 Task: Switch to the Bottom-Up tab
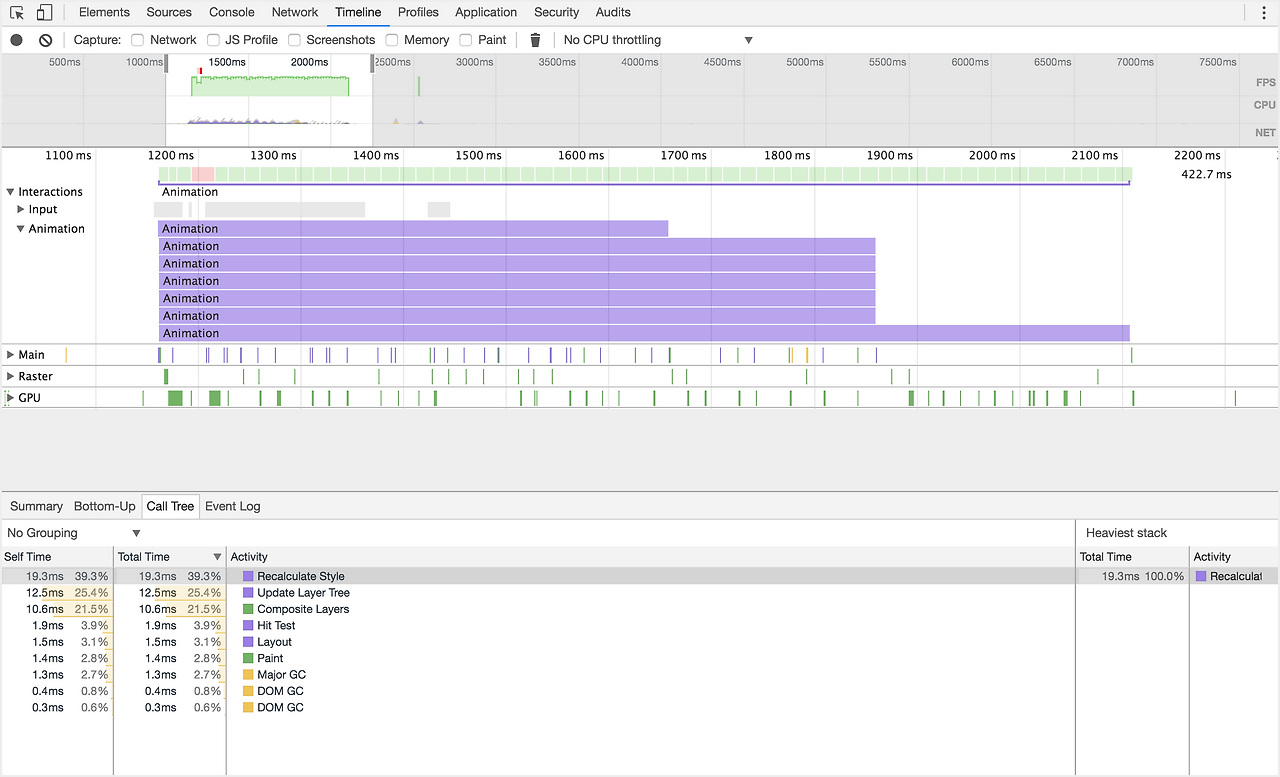(x=105, y=506)
